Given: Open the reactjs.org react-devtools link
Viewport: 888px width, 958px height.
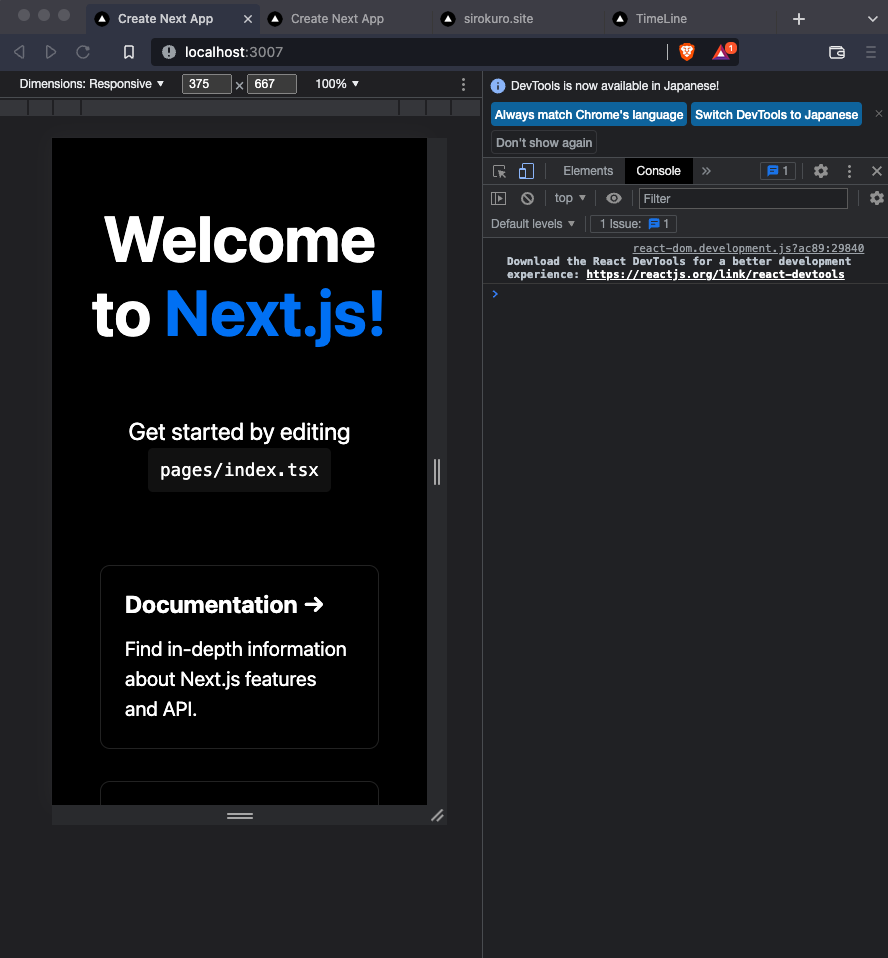Looking at the screenshot, I should click(x=715, y=274).
